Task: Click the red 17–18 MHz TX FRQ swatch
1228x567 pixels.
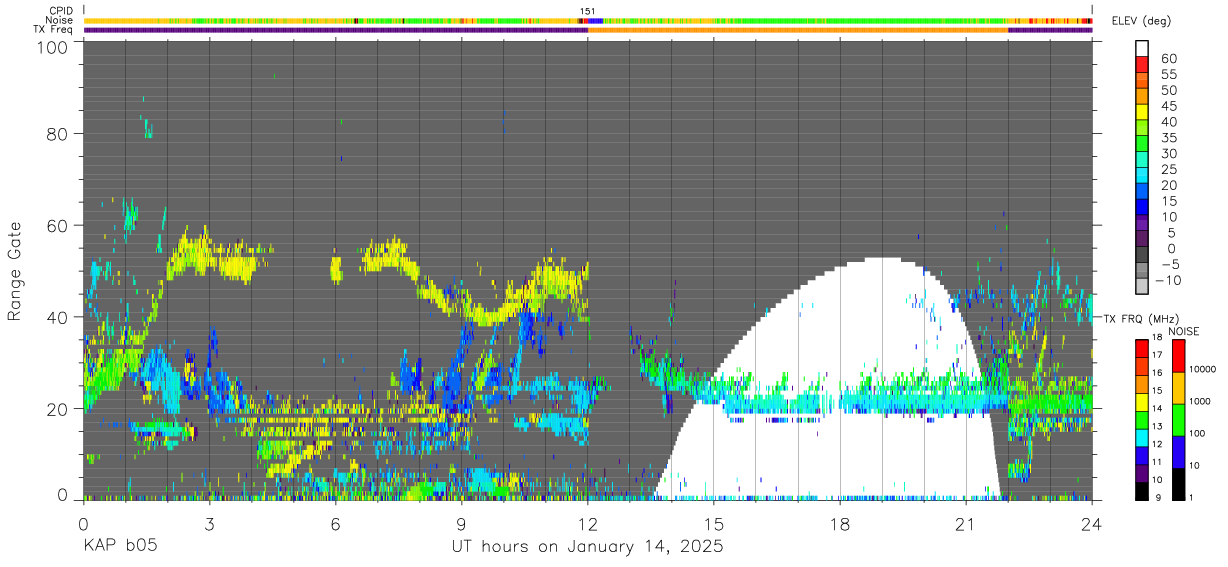Action: pyautogui.click(x=1142, y=349)
